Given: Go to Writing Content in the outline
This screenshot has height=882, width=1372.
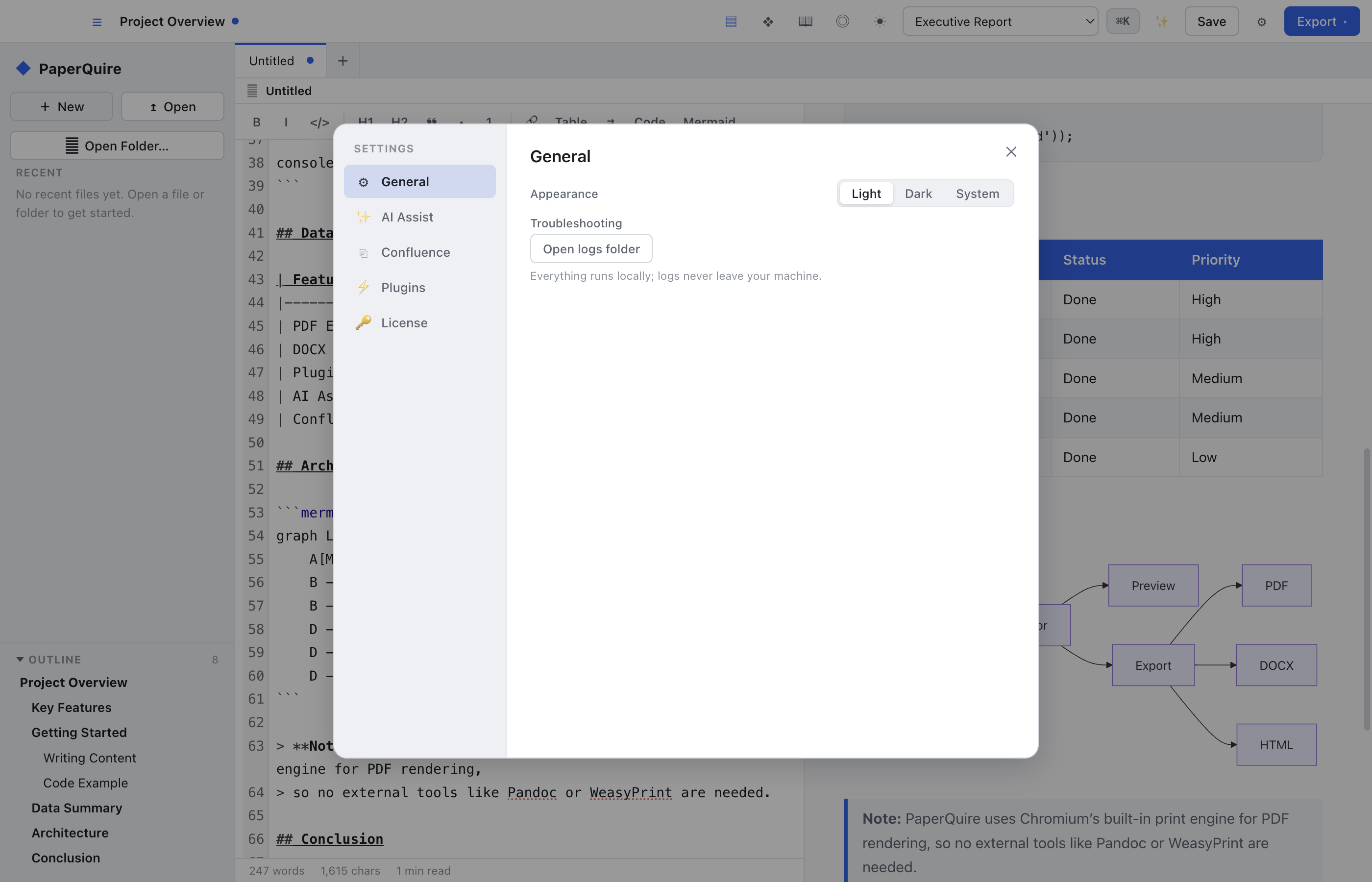Looking at the screenshot, I should 90,758.
